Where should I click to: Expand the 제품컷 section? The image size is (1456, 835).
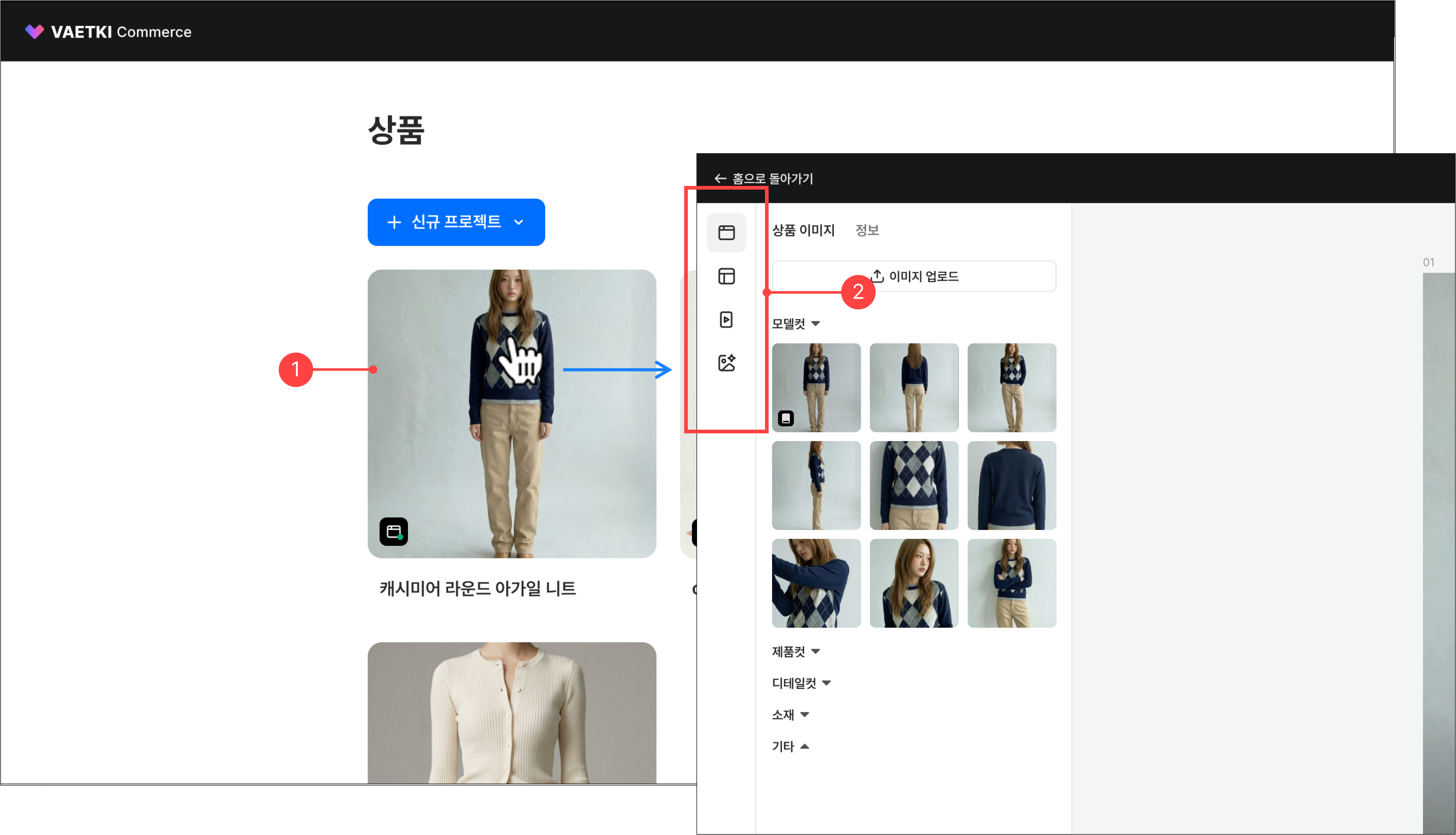[x=815, y=651]
